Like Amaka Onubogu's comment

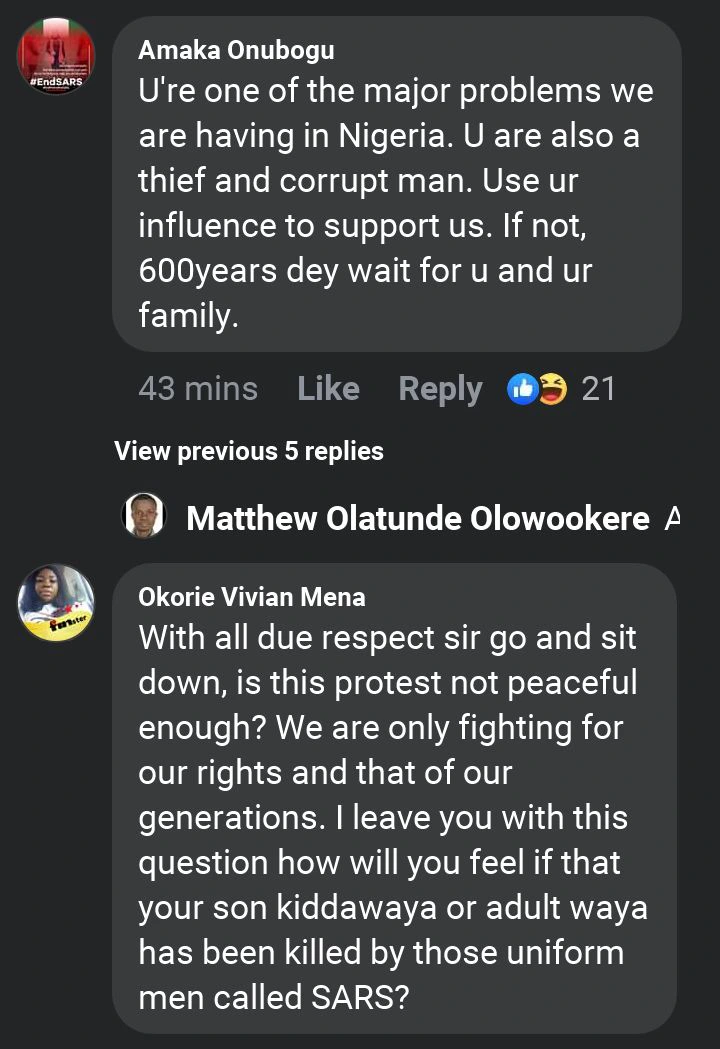[x=328, y=388]
